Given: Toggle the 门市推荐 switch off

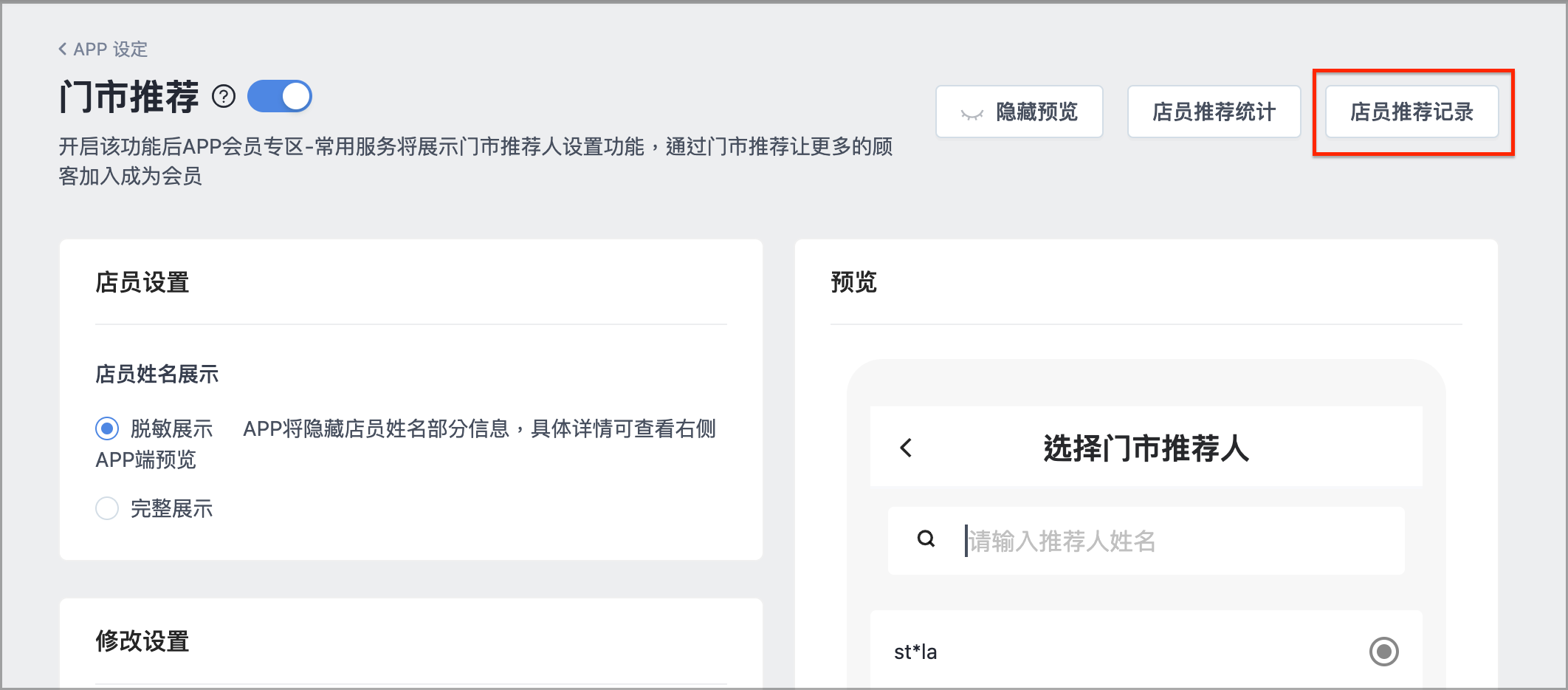Looking at the screenshot, I should click(280, 96).
